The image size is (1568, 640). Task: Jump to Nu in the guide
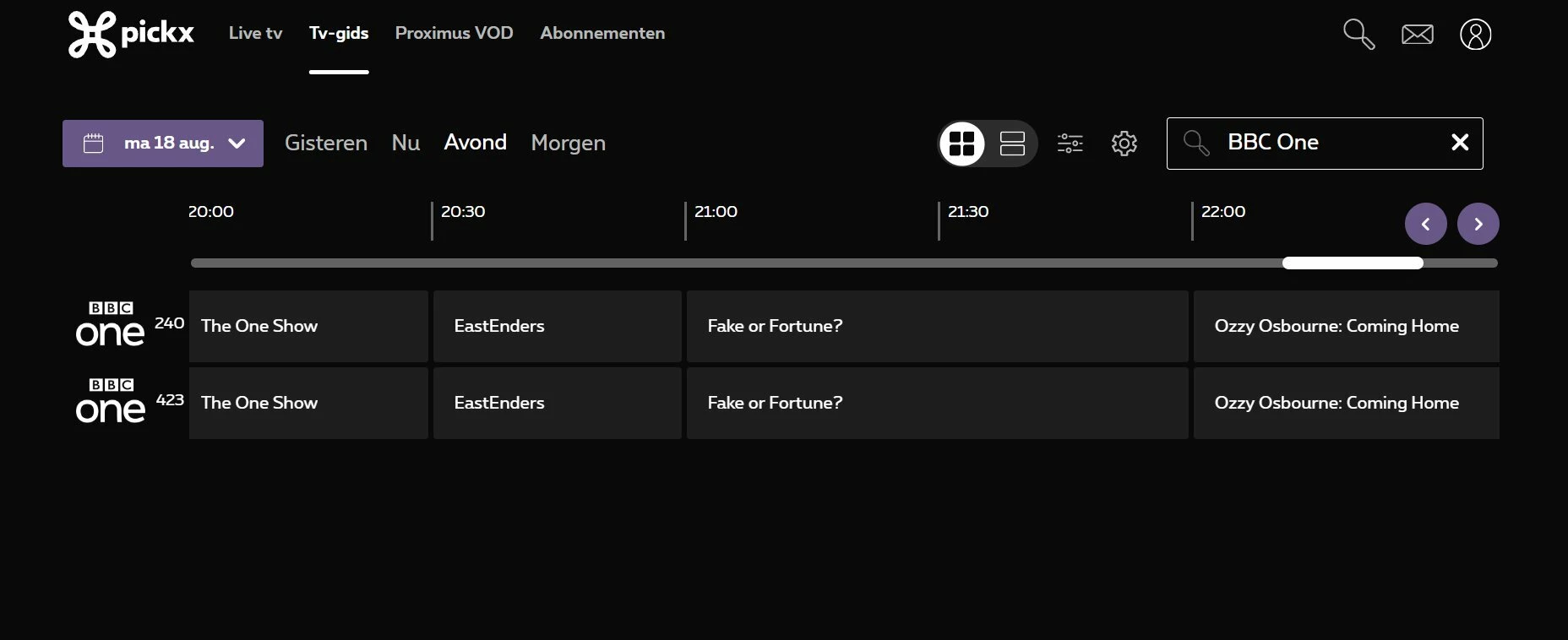pos(406,143)
